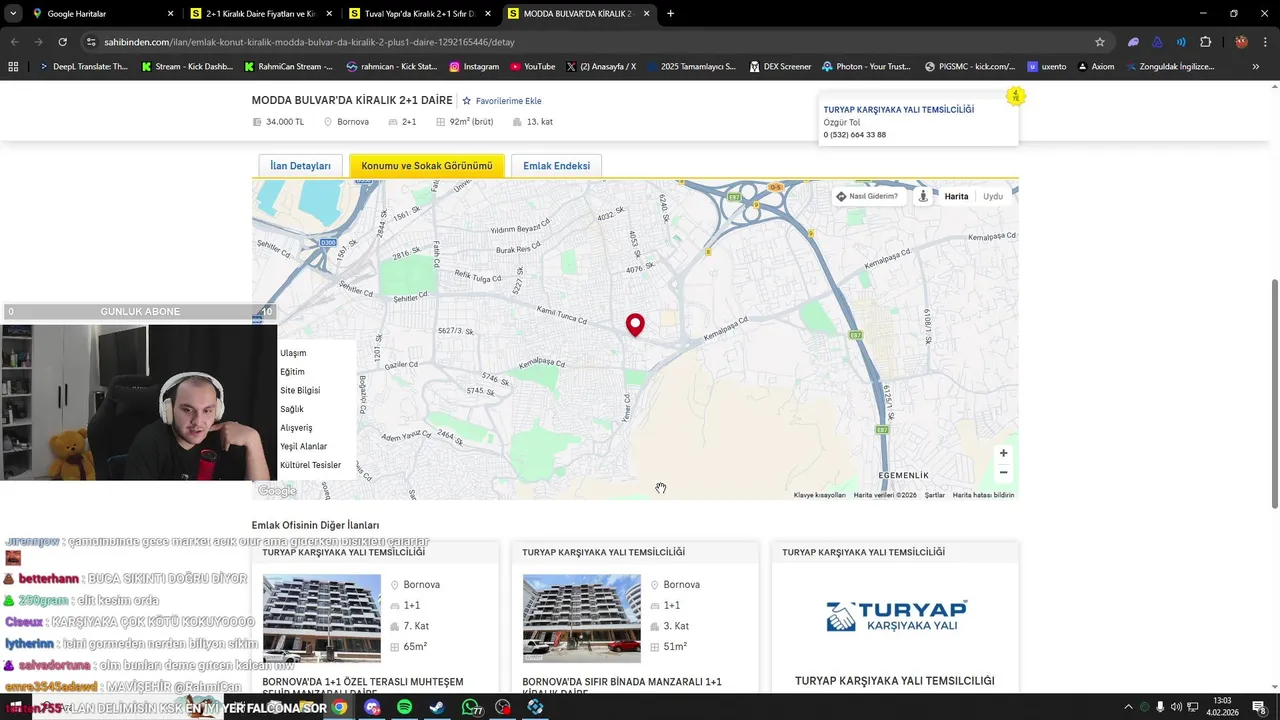Open TURYAP KARŞIYAKA YALI TEMSİLCİLİĞİ agency link
Screen dimensions: 1280x720
click(898, 110)
